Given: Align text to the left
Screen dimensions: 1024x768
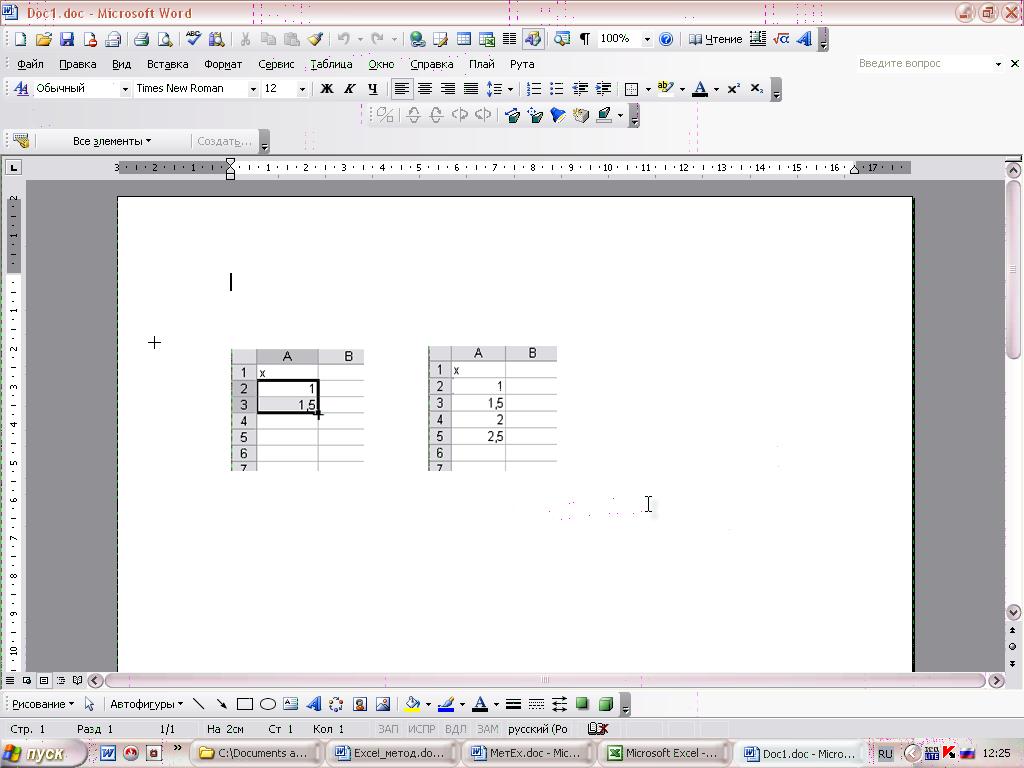Looking at the screenshot, I should (x=402, y=89).
